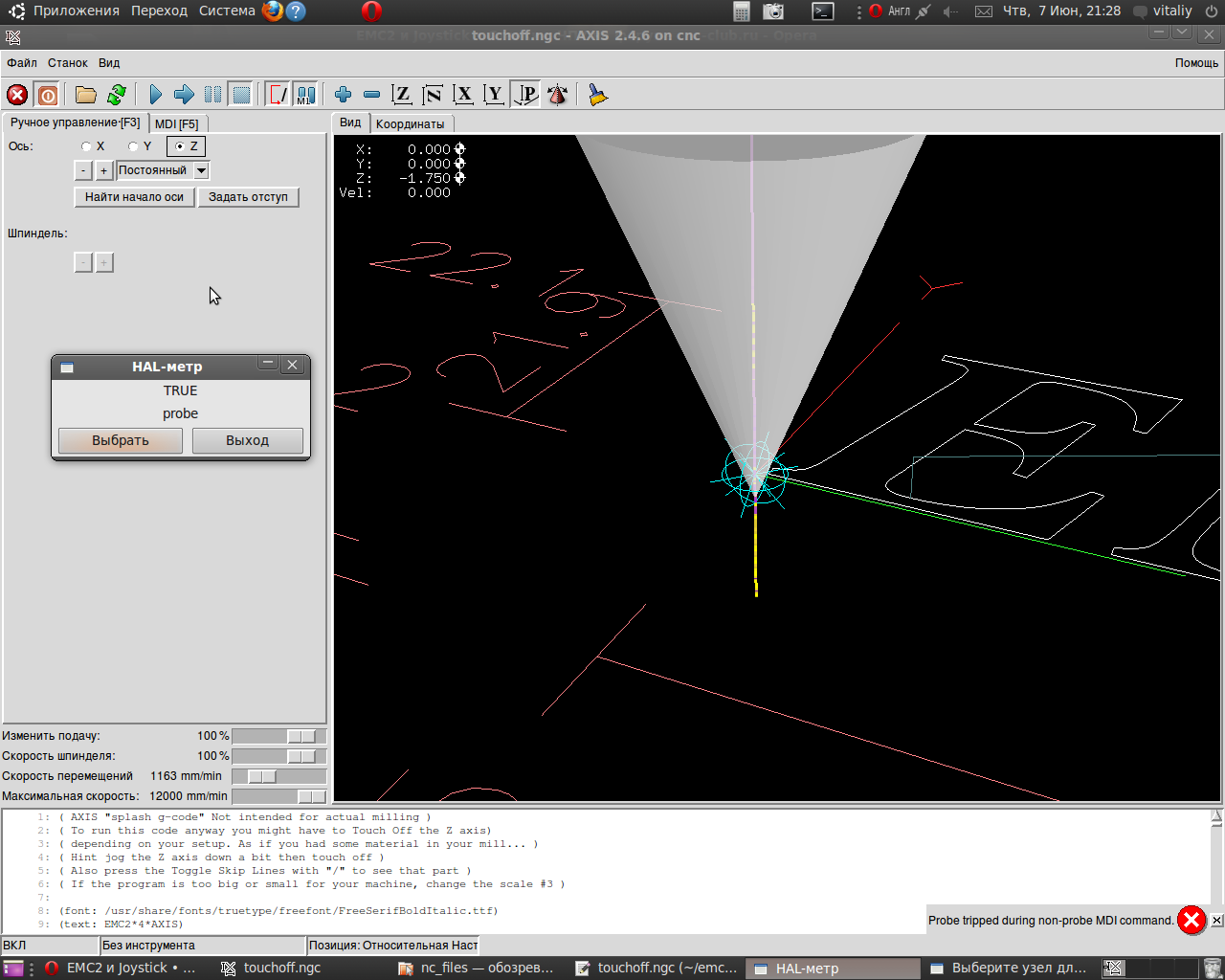The height and width of the screenshot is (980, 1225).
Task: Select the Z axis radio button
Action: [x=180, y=146]
